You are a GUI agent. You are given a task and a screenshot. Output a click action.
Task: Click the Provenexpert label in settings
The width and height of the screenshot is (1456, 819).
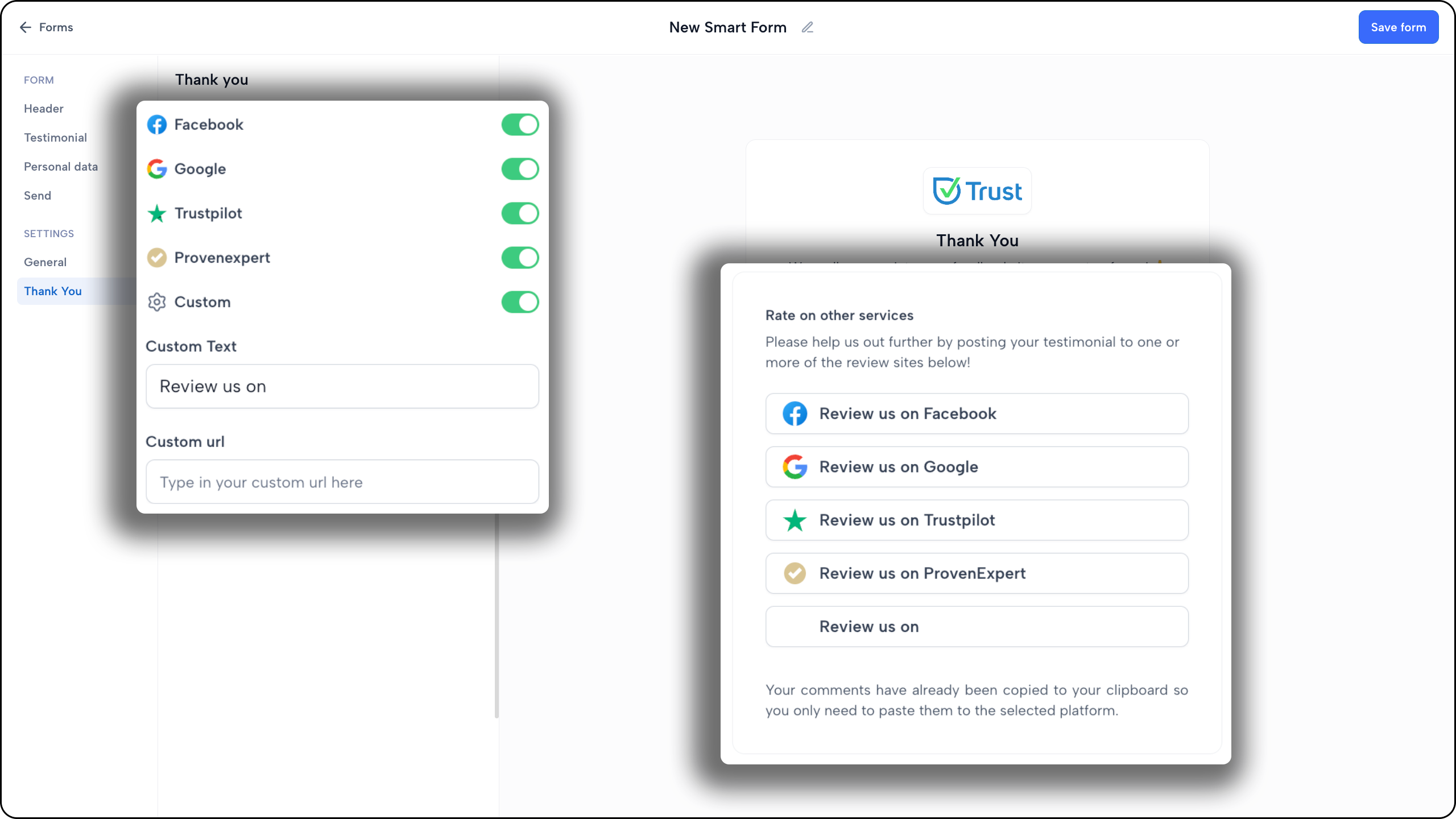[222, 258]
